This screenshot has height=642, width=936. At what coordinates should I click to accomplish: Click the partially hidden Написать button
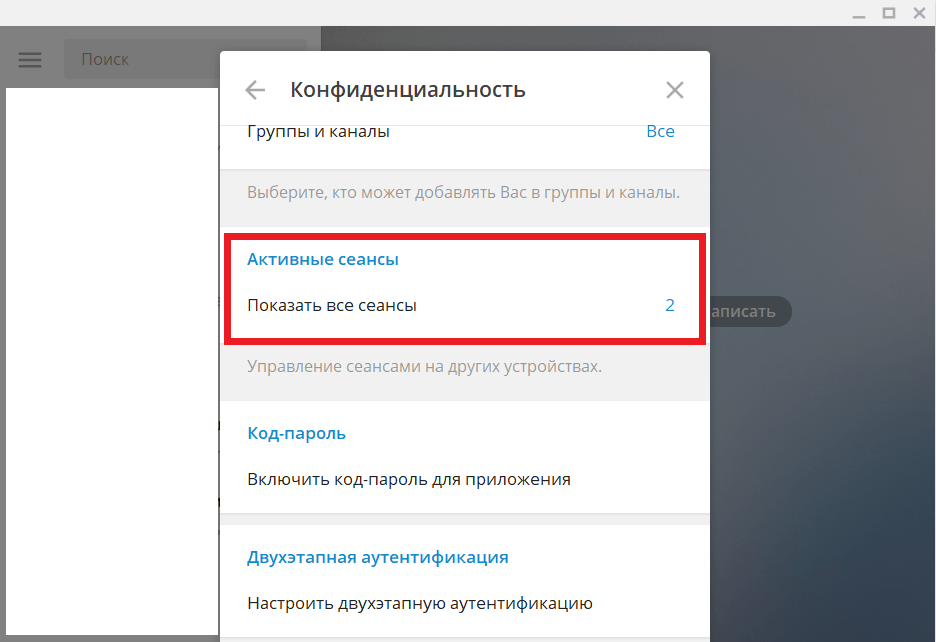click(750, 311)
